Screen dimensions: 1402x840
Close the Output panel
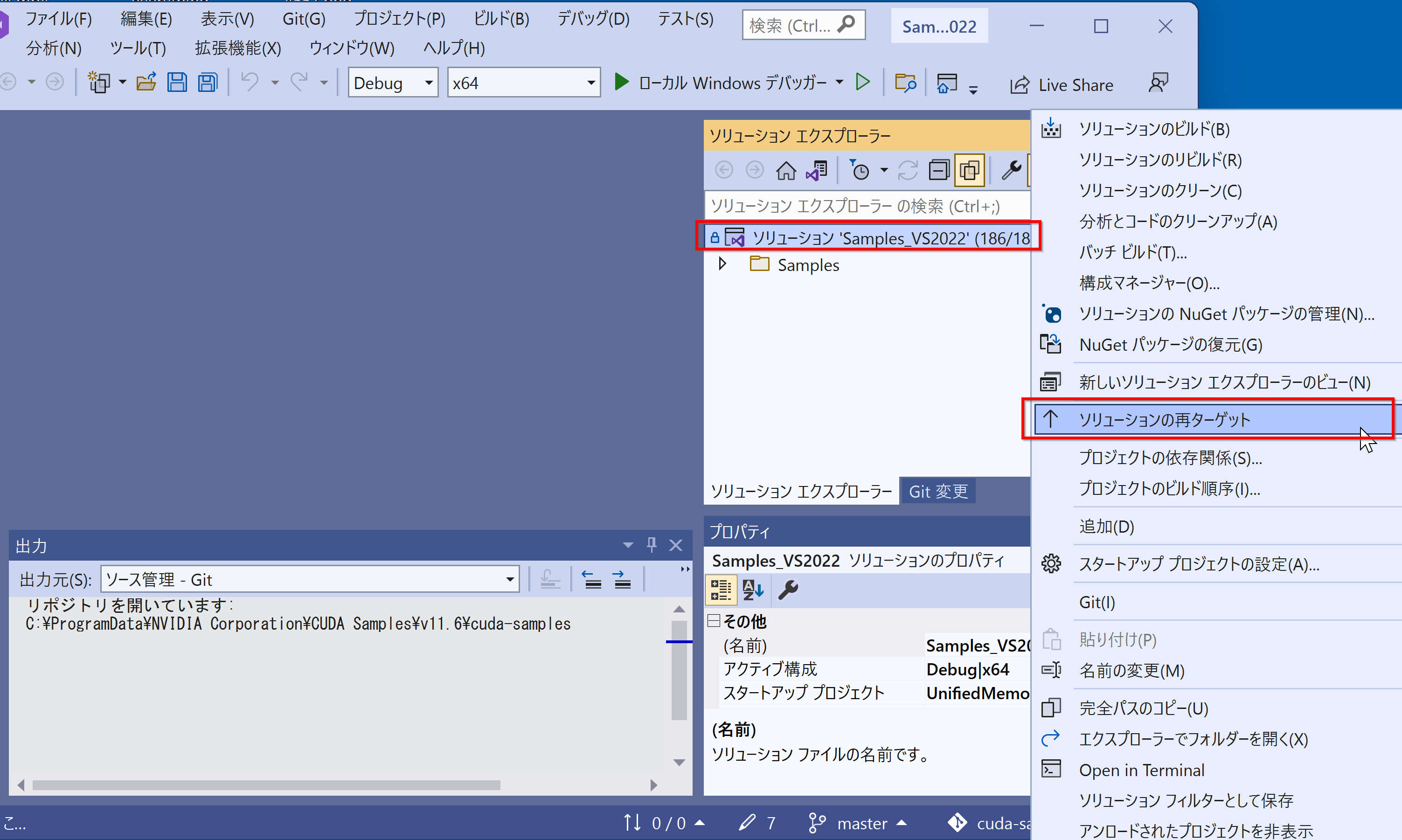[x=676, y=545]
